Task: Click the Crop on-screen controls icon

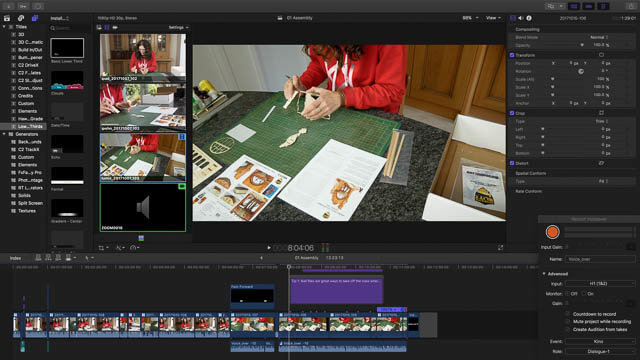Action: [x=601, y=113]
